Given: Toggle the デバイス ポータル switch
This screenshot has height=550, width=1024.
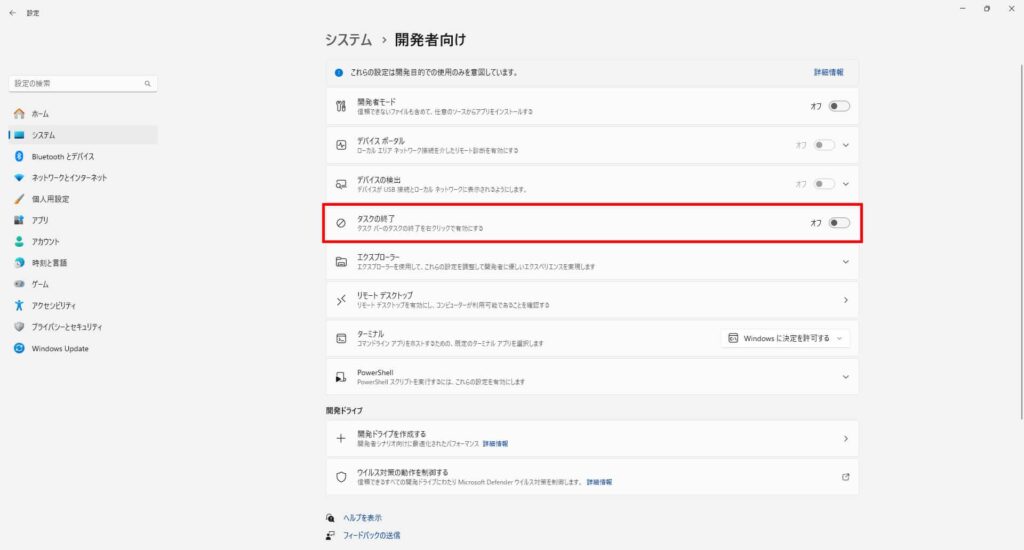Looking at the screenshot, I should pos(824,145).
